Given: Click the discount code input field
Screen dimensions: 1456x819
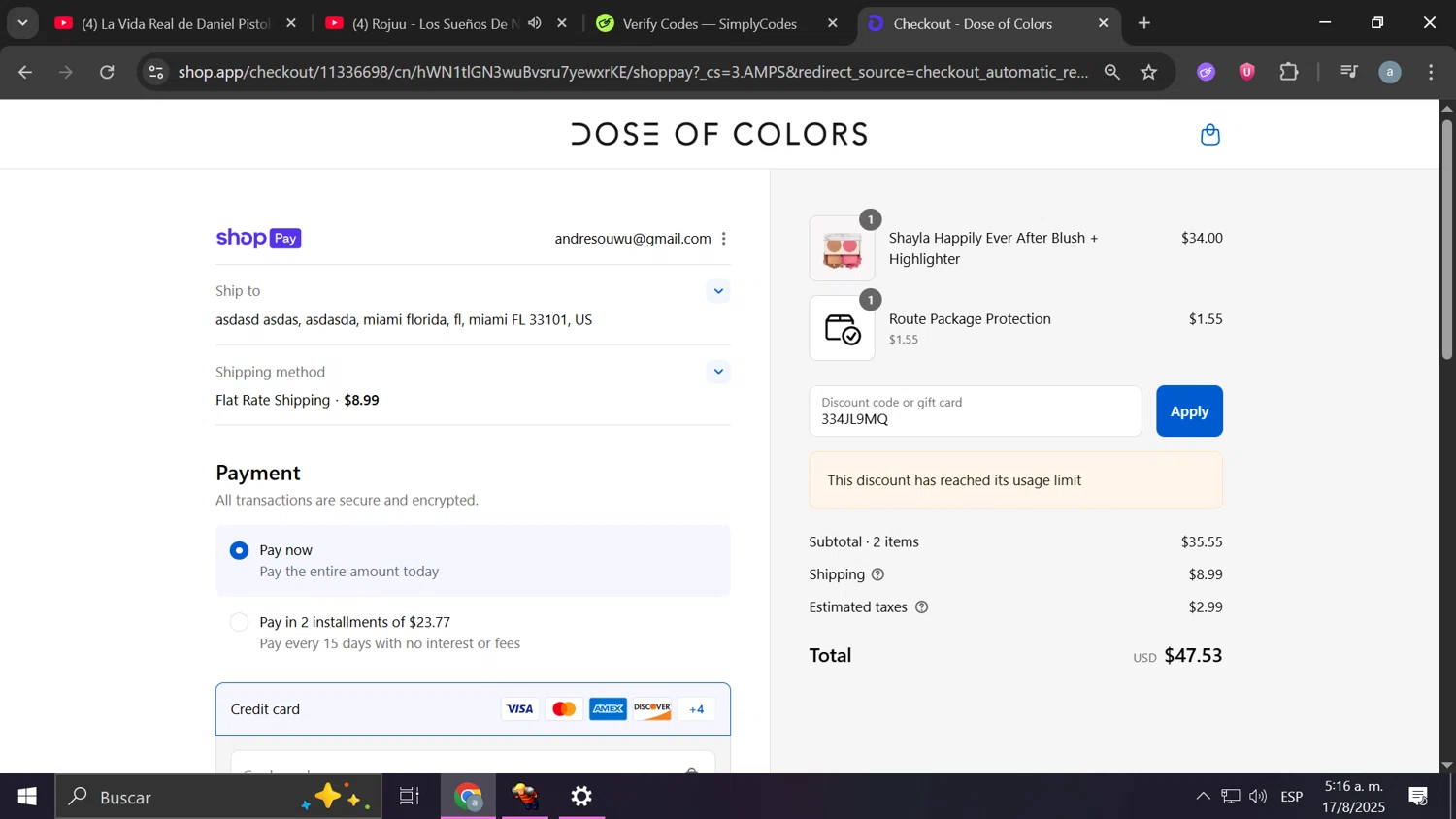Looking at the screenshot, I should [x=976, y=411].
